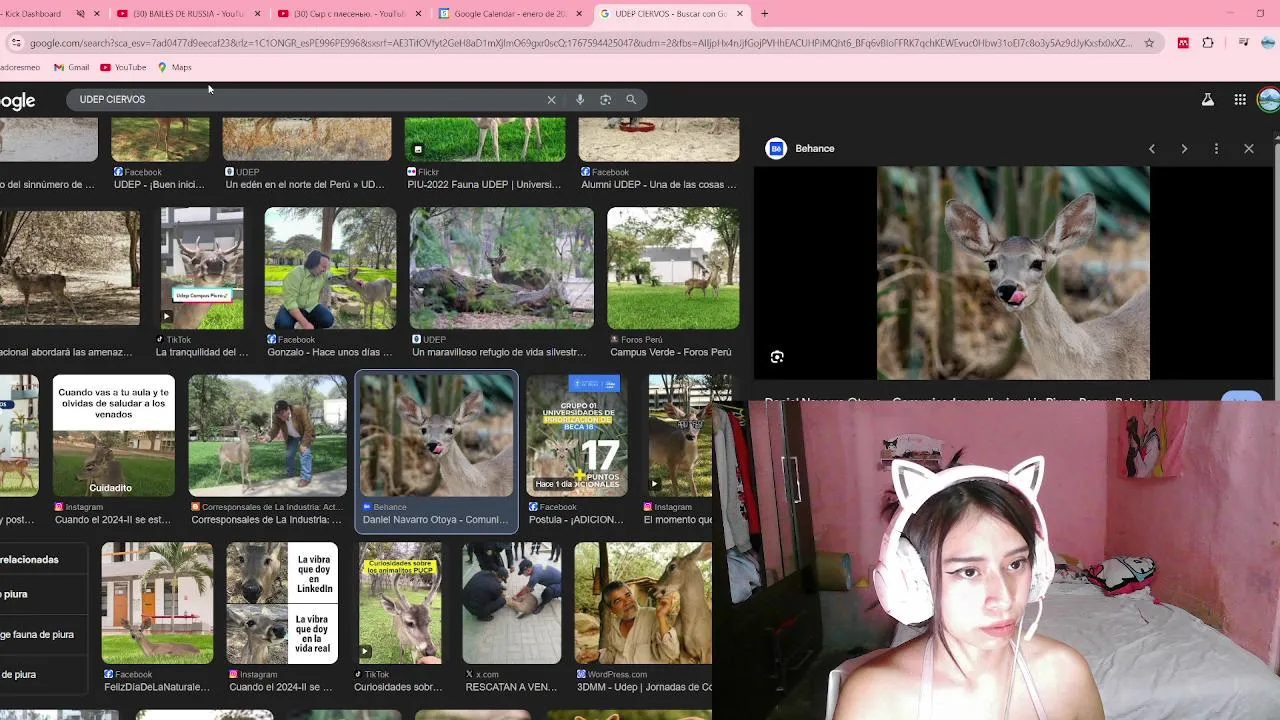Image resolution: width=1280 pixels, height=720 pixels.
Task: Clear the UDEP CIERVOS search text
Action: tap(551, 100)
